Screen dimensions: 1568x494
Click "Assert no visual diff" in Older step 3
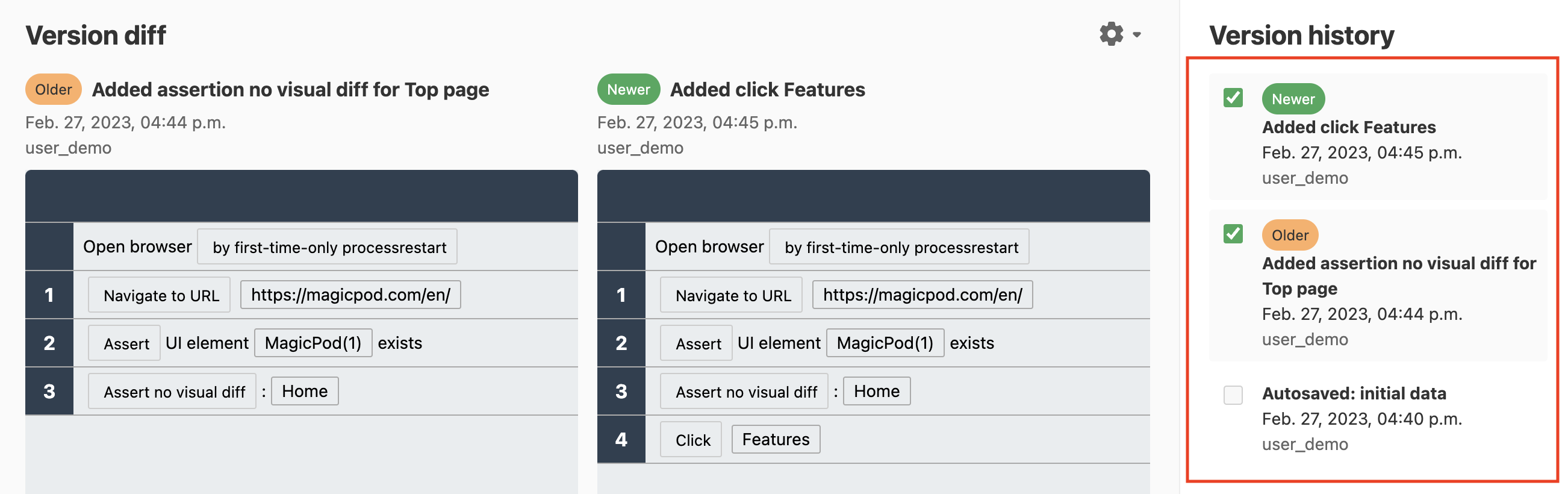point(172,392)
